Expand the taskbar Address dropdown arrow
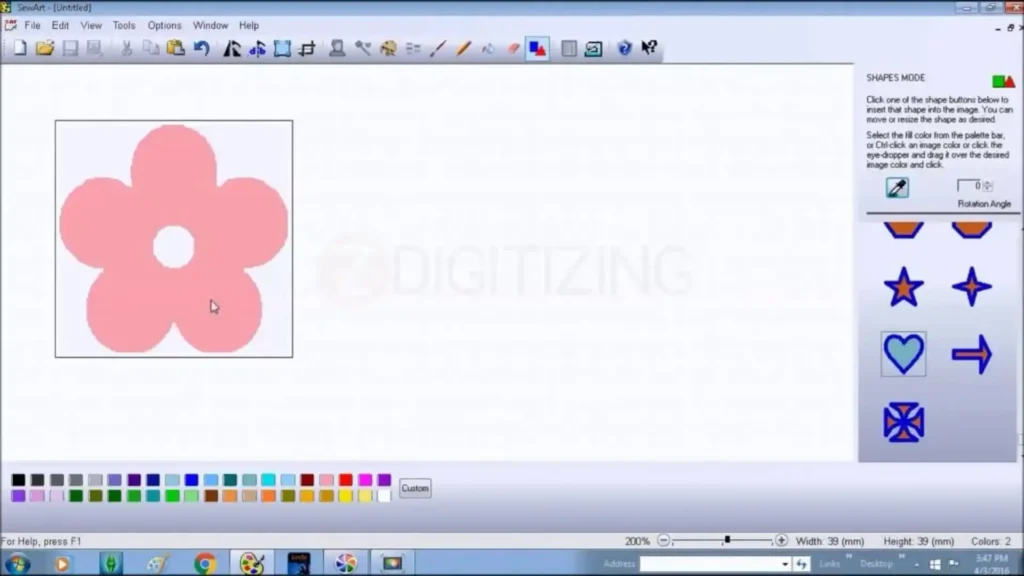 pos(785,564)
